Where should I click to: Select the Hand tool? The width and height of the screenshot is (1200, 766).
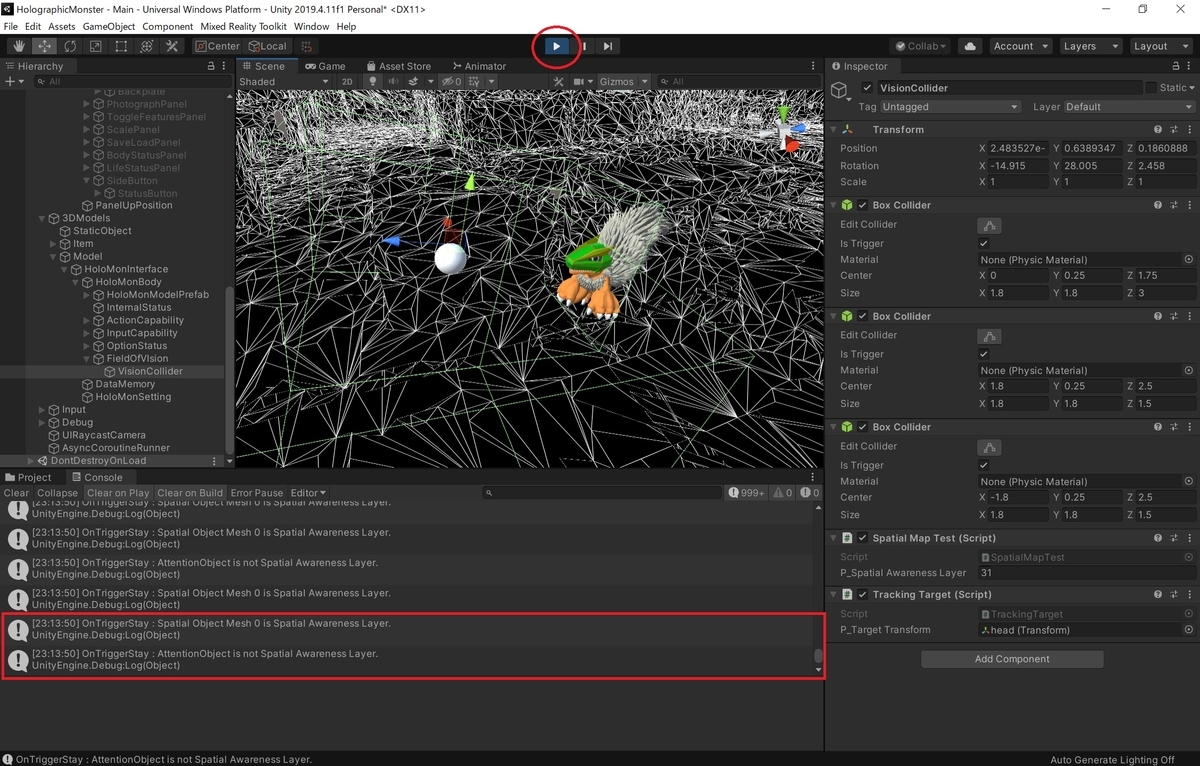pos(19,46)
